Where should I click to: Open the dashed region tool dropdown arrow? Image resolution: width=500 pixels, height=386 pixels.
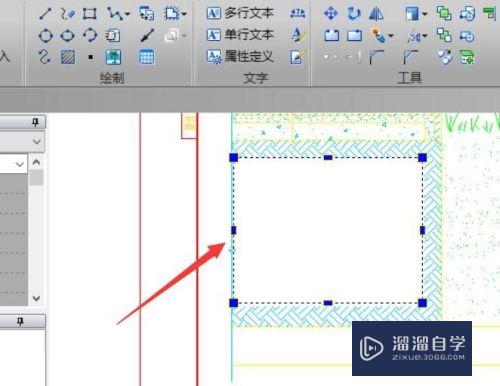[184, 14]
